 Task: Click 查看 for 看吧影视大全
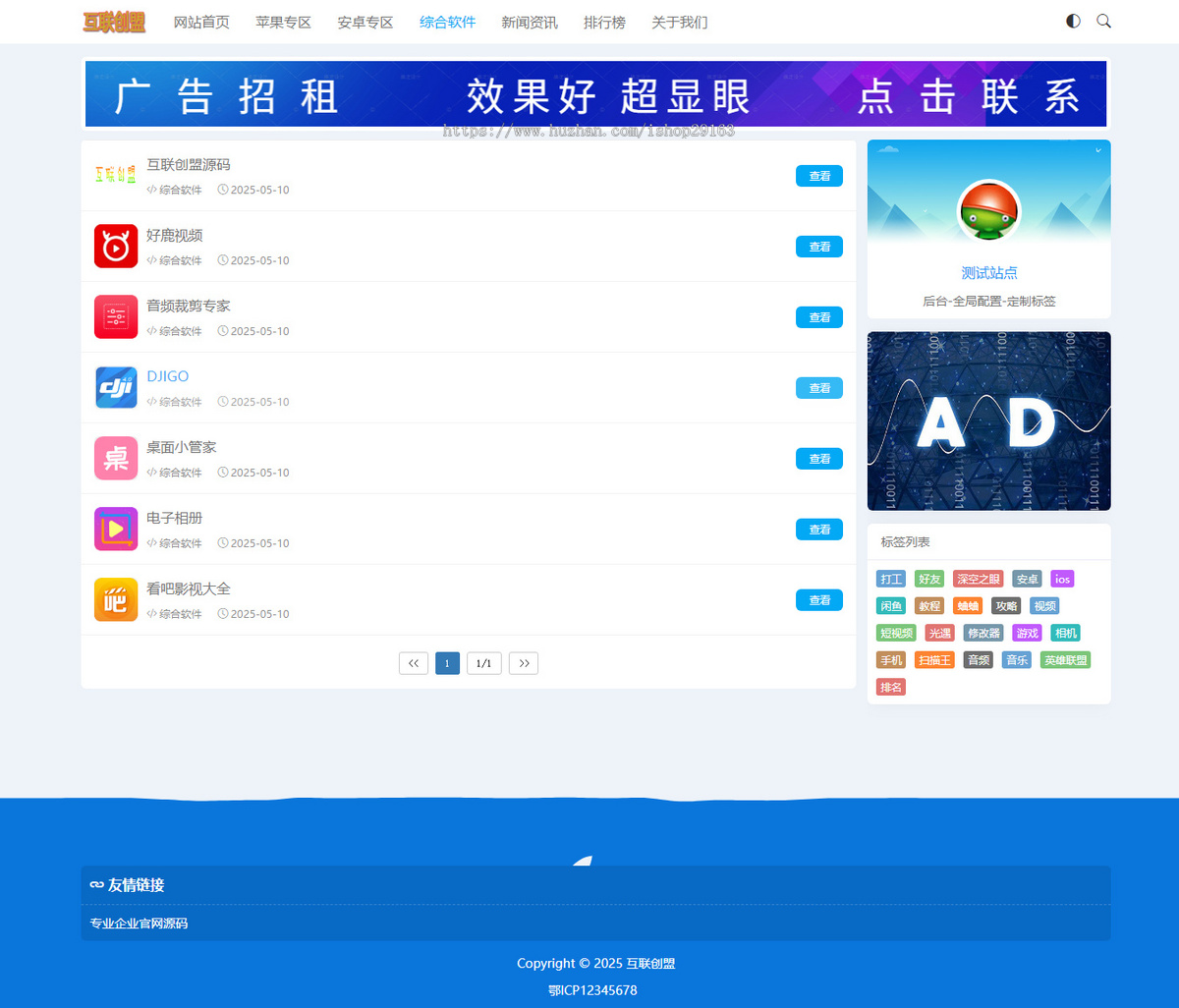coord(819,600)
